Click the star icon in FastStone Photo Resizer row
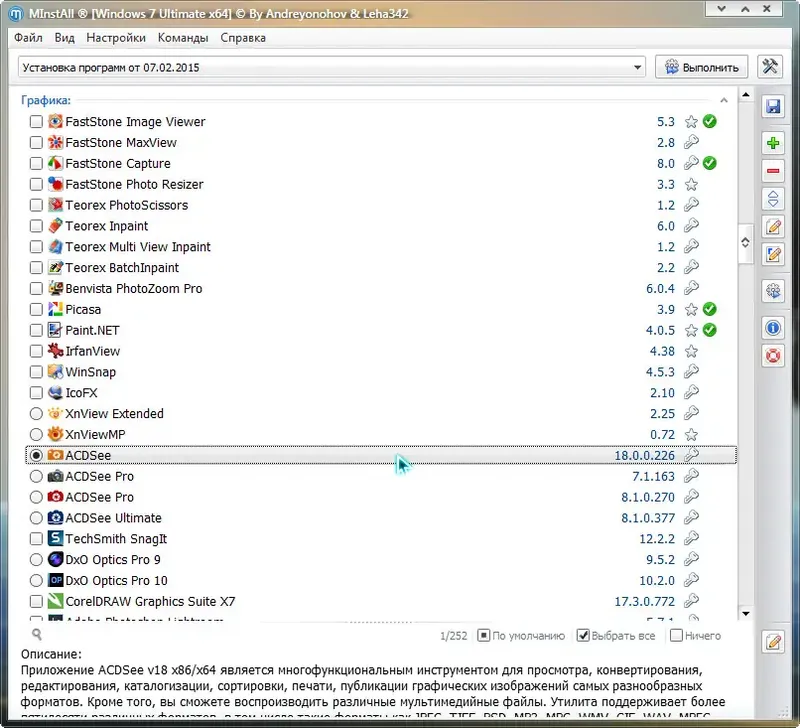 coord(691,184)
